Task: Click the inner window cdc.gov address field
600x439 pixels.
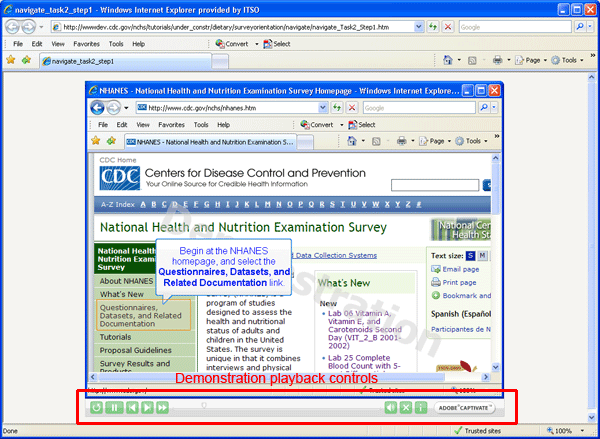Action: coord(227,108)
